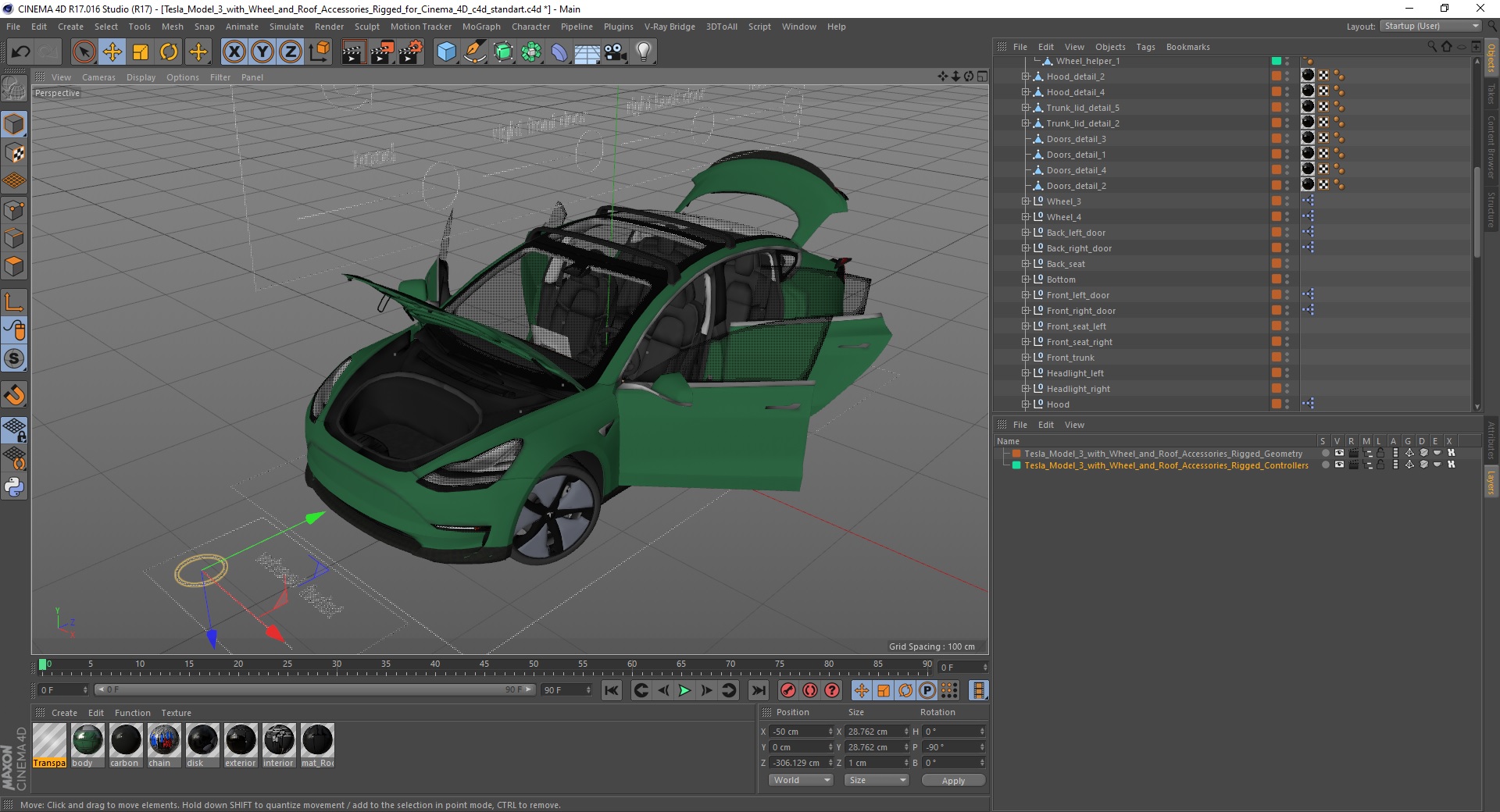
Task: Open the MoGraph array generators icon
Action: pyautogui.click(x=531, y=52)
